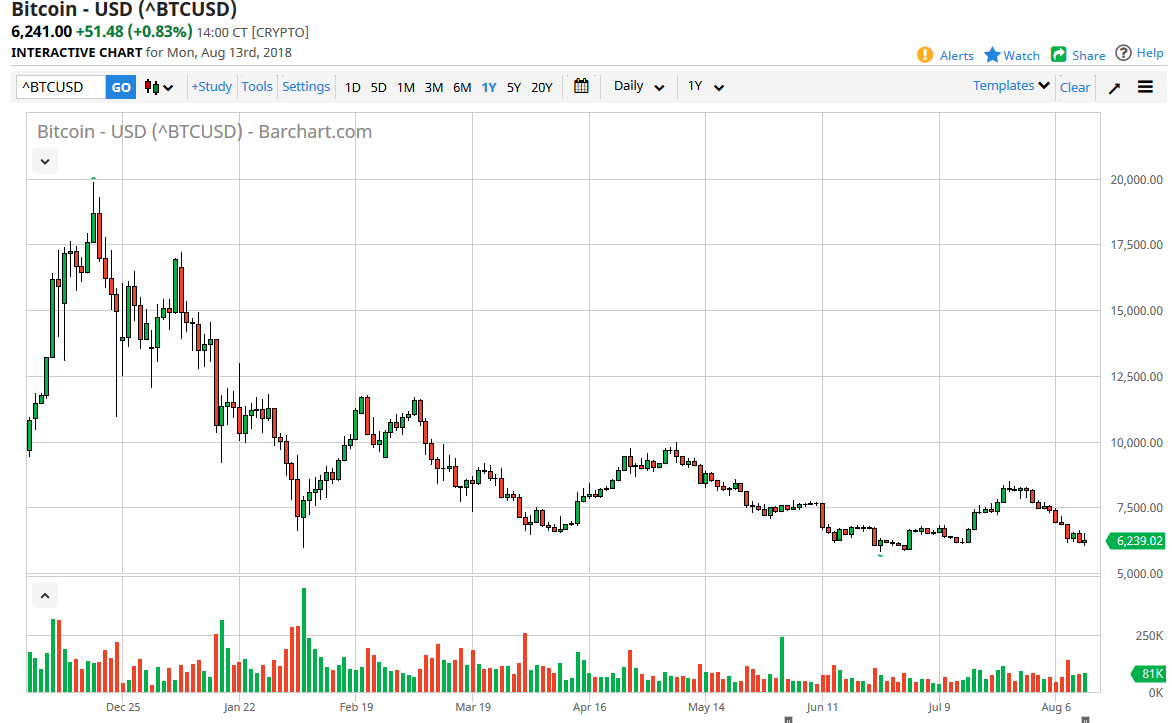Collapse the volume panel with the up chevron
This screenshot has height=723, width=1172.
[44, 594]
